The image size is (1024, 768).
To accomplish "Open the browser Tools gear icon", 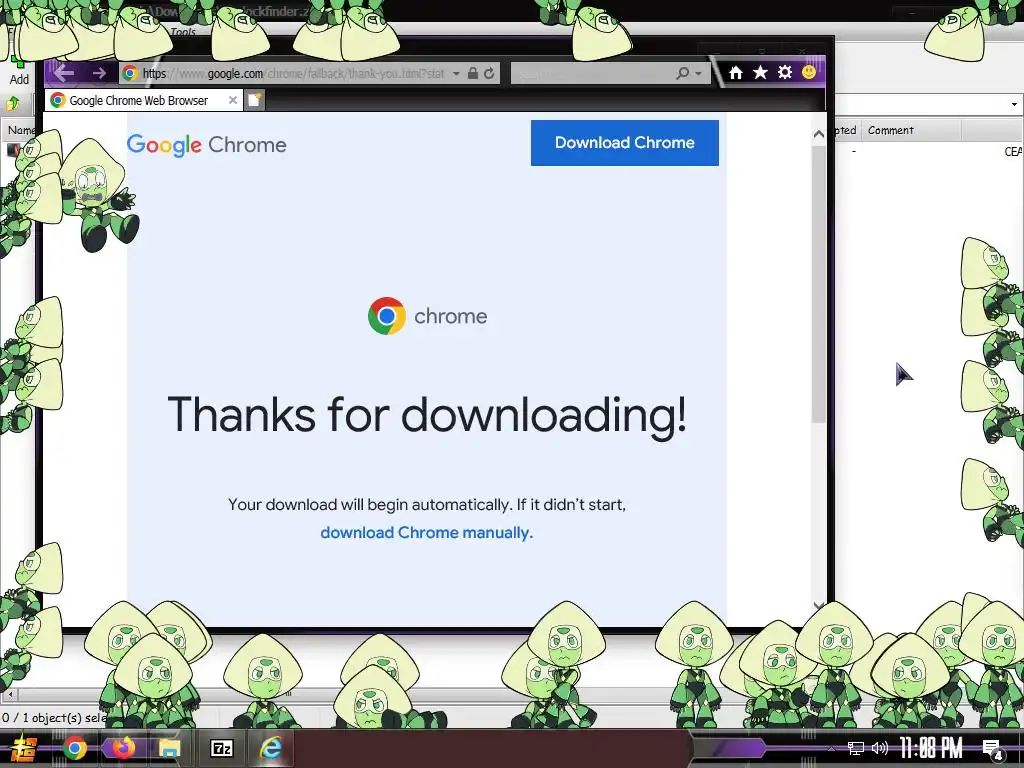I will pos(785,72).
